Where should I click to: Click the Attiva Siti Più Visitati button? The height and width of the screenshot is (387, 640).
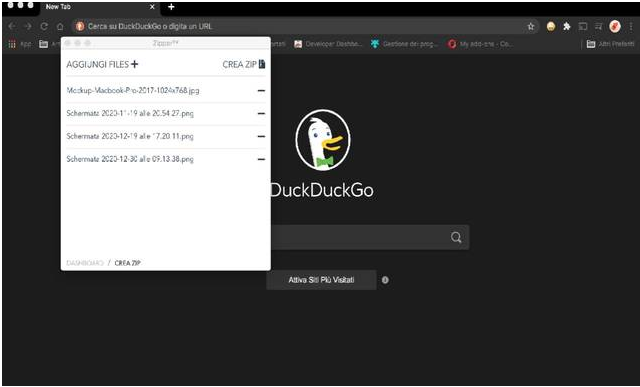(321, 280)
